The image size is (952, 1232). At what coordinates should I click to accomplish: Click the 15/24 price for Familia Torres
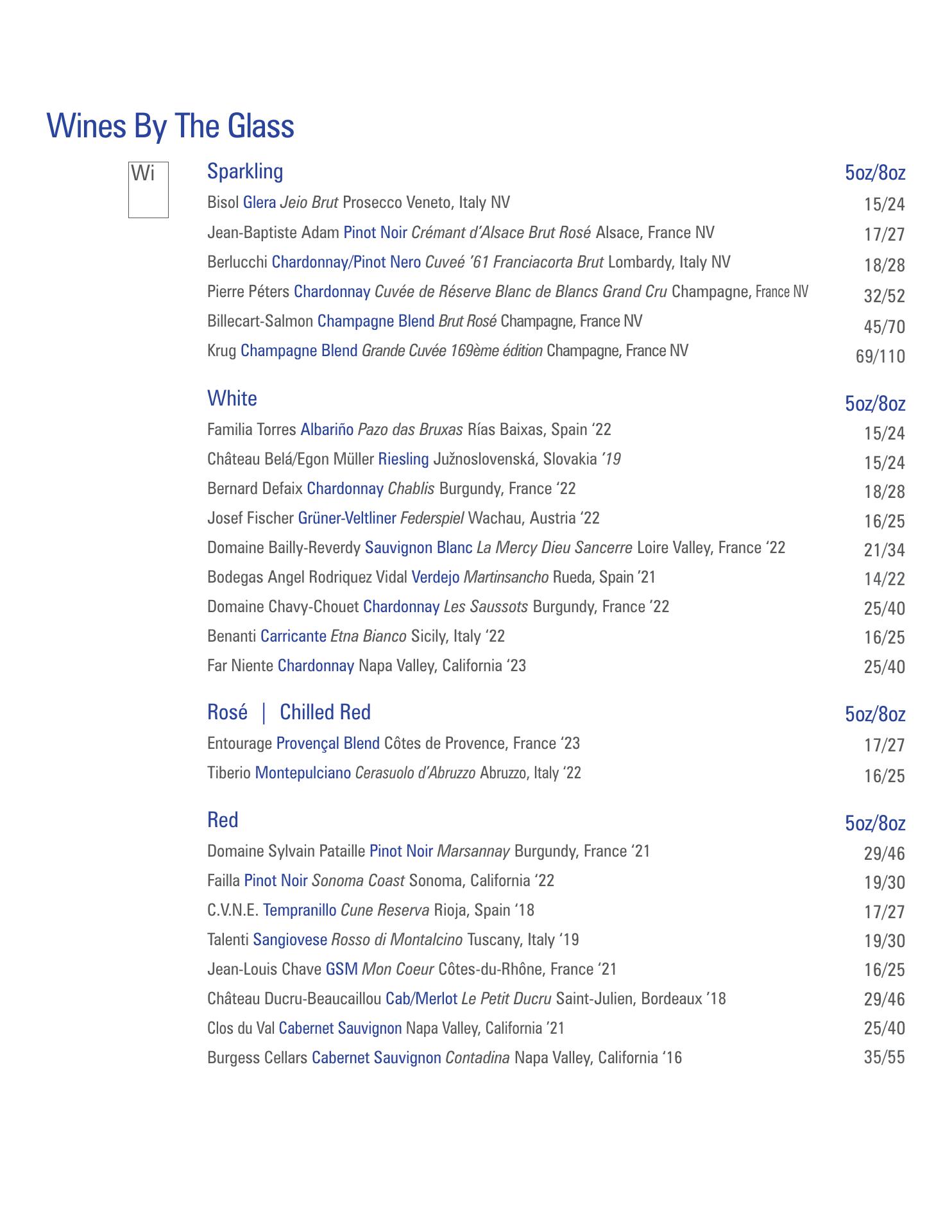point(885,434)
